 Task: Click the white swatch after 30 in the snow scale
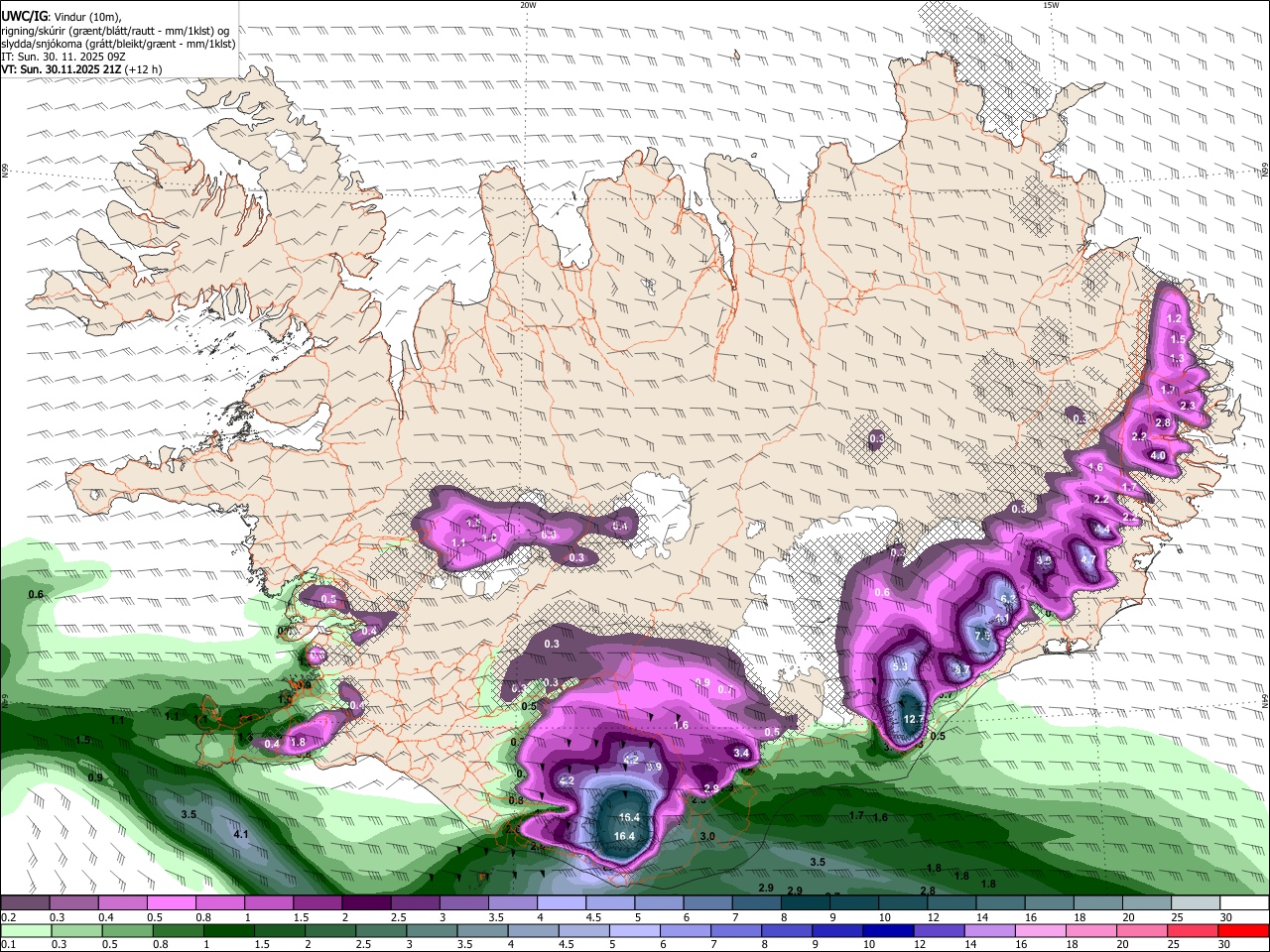tap(1243, 902)
